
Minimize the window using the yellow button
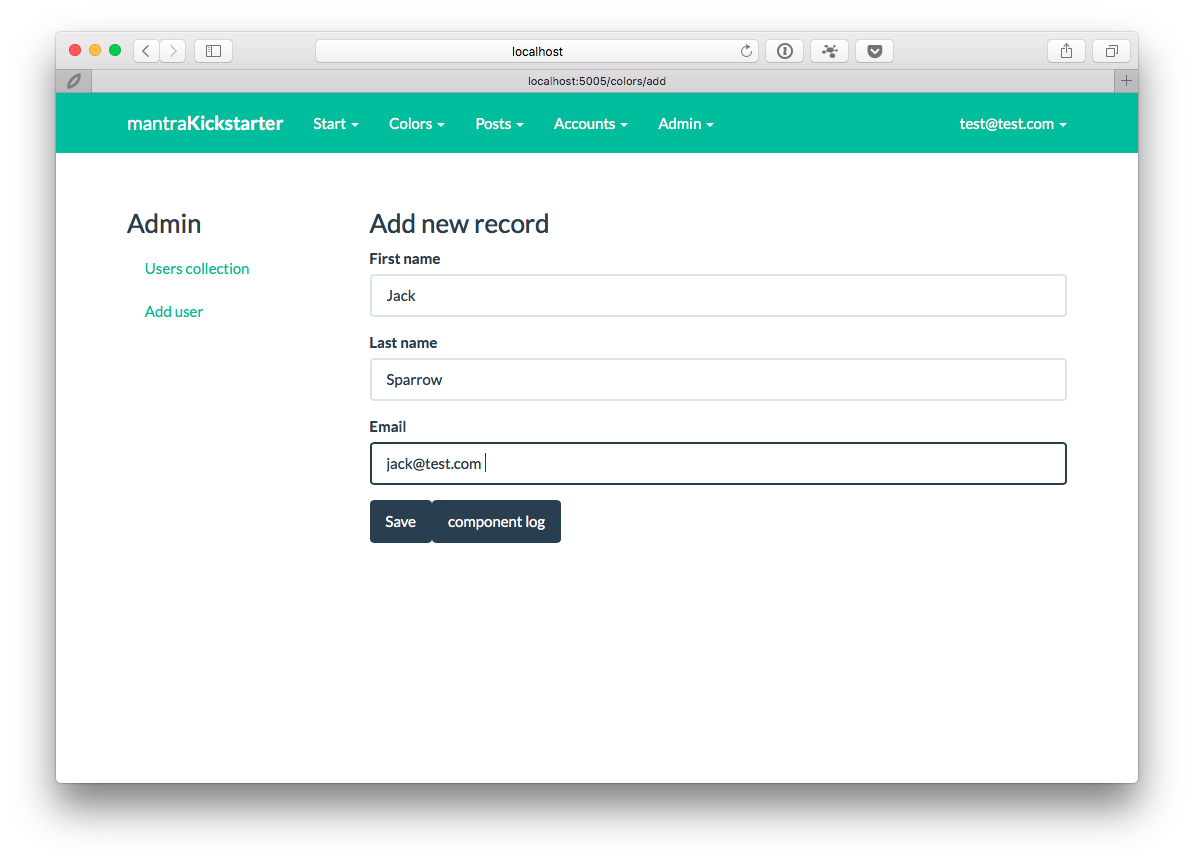95,50
